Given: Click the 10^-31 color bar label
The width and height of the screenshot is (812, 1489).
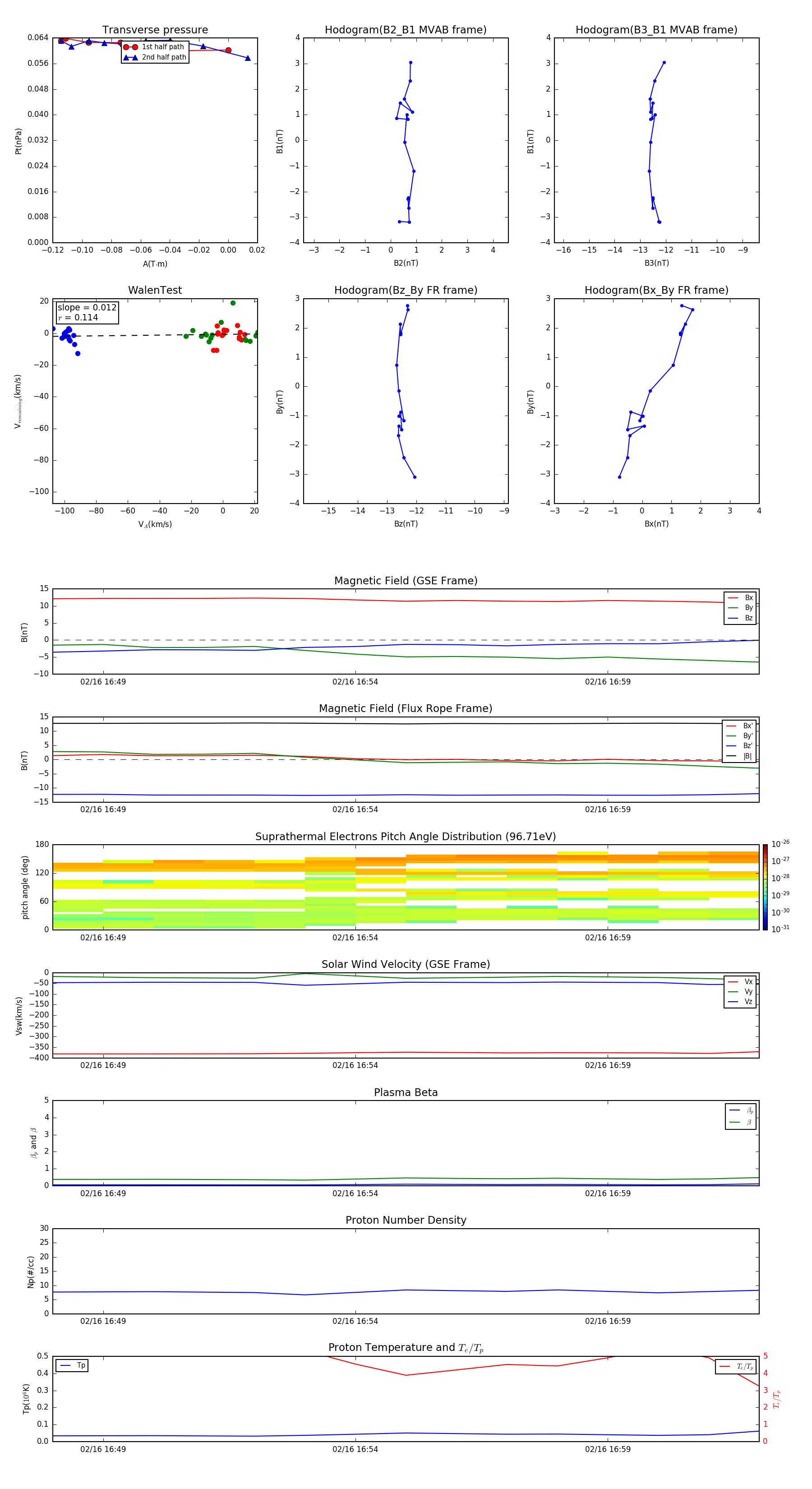Looking at the screenshot, I should 780,929.
